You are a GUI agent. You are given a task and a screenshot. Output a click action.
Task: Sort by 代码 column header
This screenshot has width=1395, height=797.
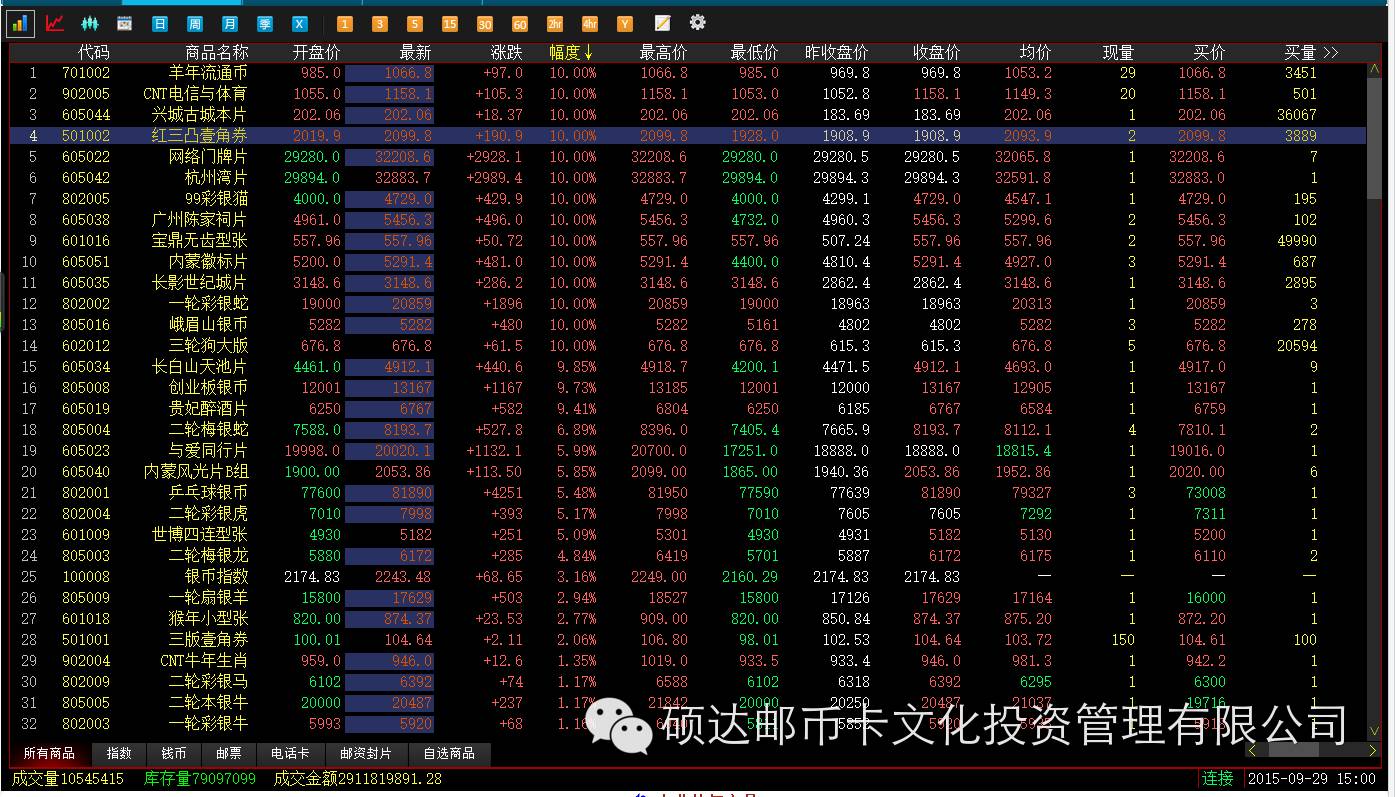point(93,52)
